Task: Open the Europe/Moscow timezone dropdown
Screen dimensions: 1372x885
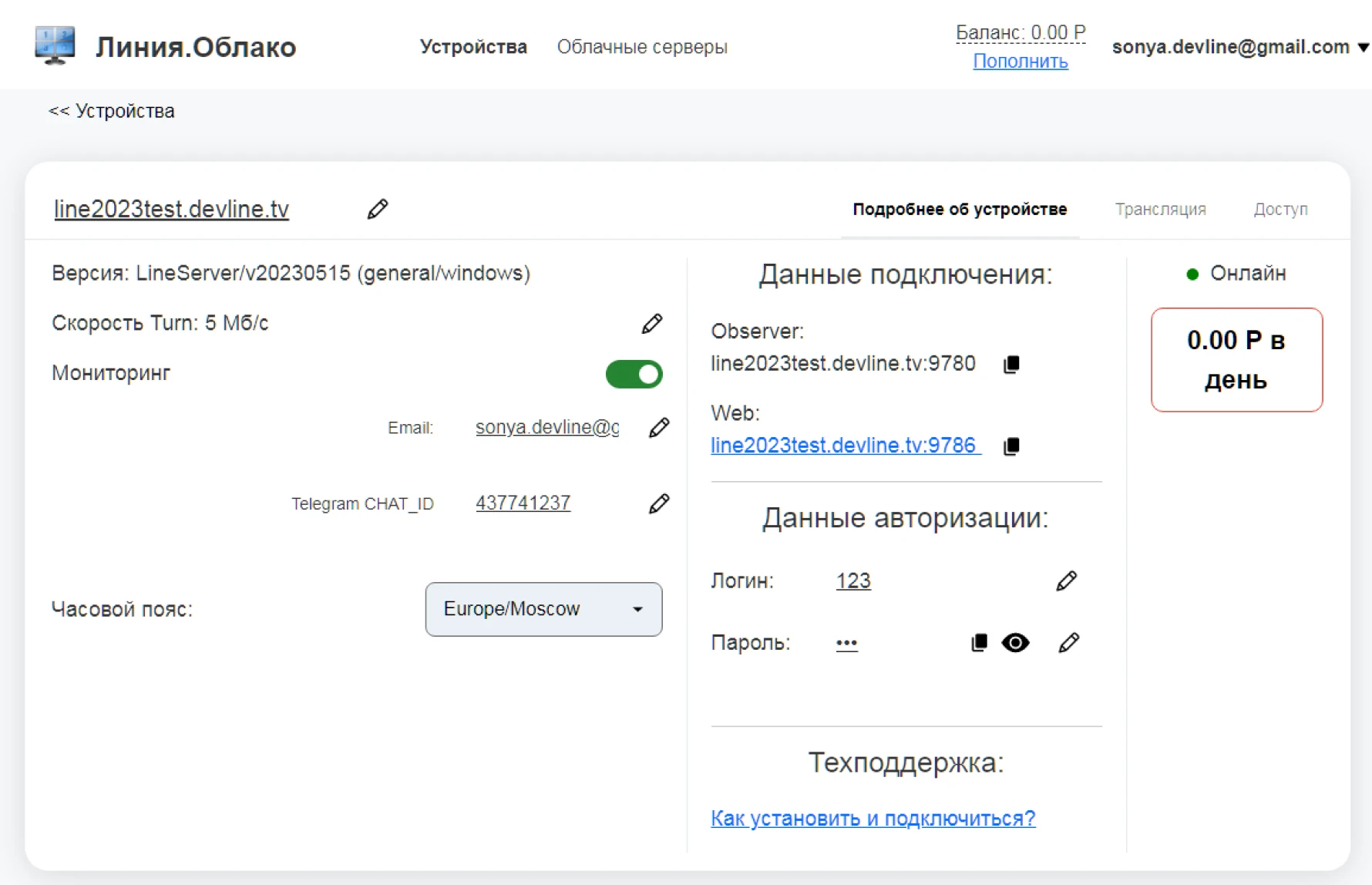Action: [543, 609]
